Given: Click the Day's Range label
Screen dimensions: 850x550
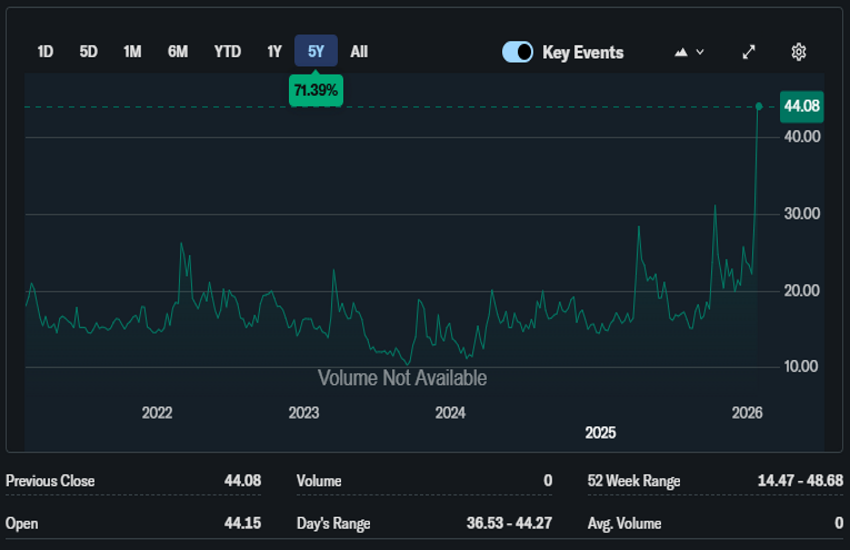Looking at the screenshot, I should (333, 523).
